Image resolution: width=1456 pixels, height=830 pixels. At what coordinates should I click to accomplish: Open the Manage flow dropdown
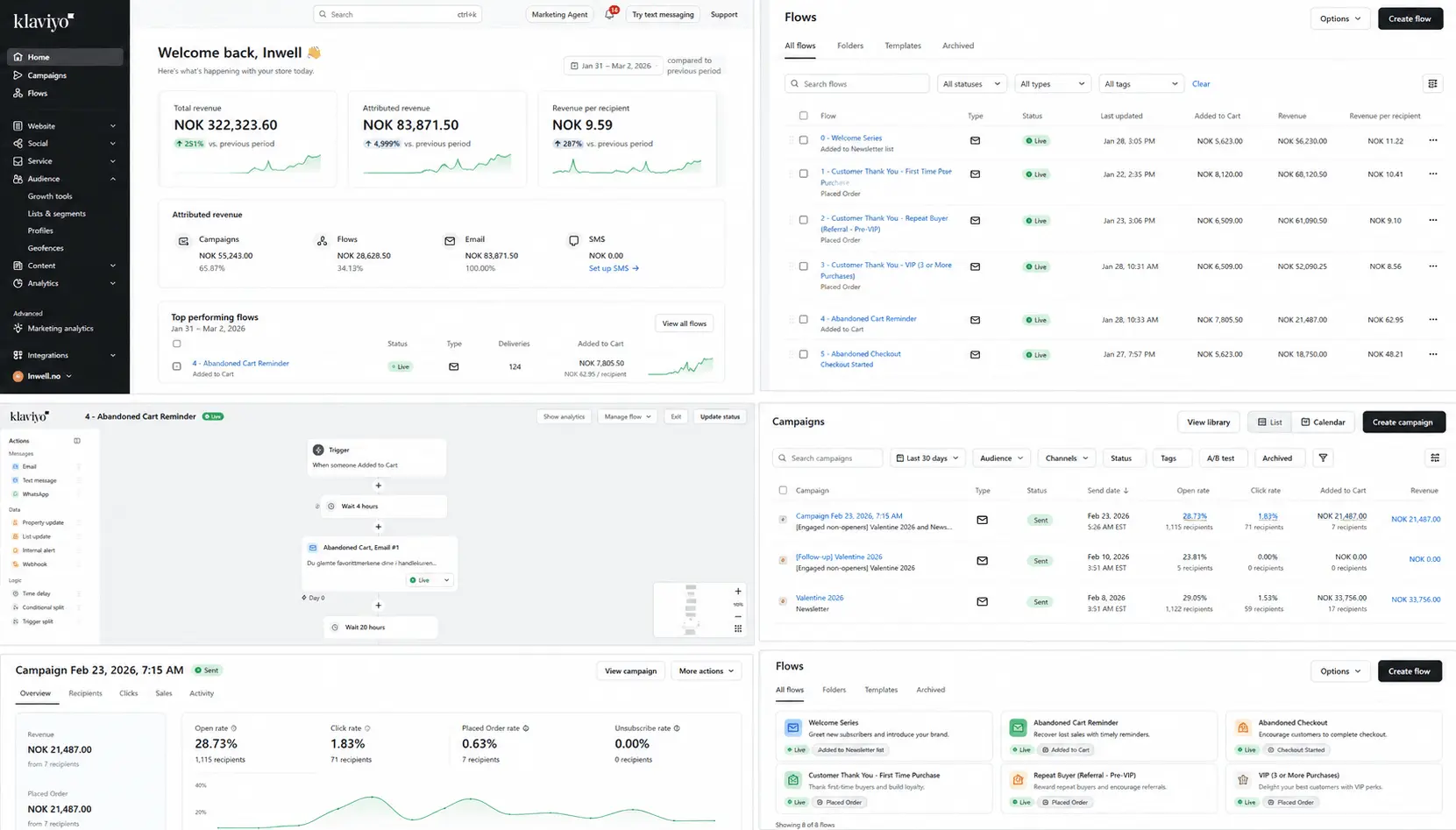click(x=628, y=417)
